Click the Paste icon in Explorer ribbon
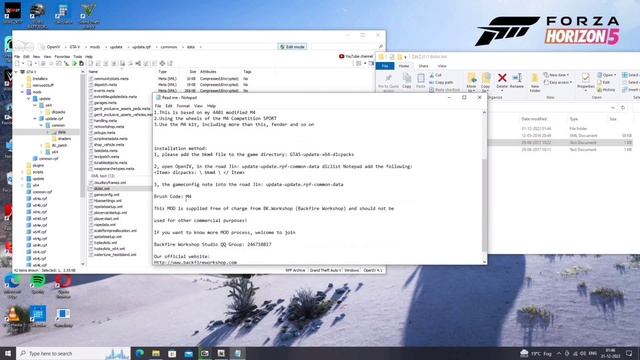The height and width of the screenshot is (360, 640). [x=421, y=80]
